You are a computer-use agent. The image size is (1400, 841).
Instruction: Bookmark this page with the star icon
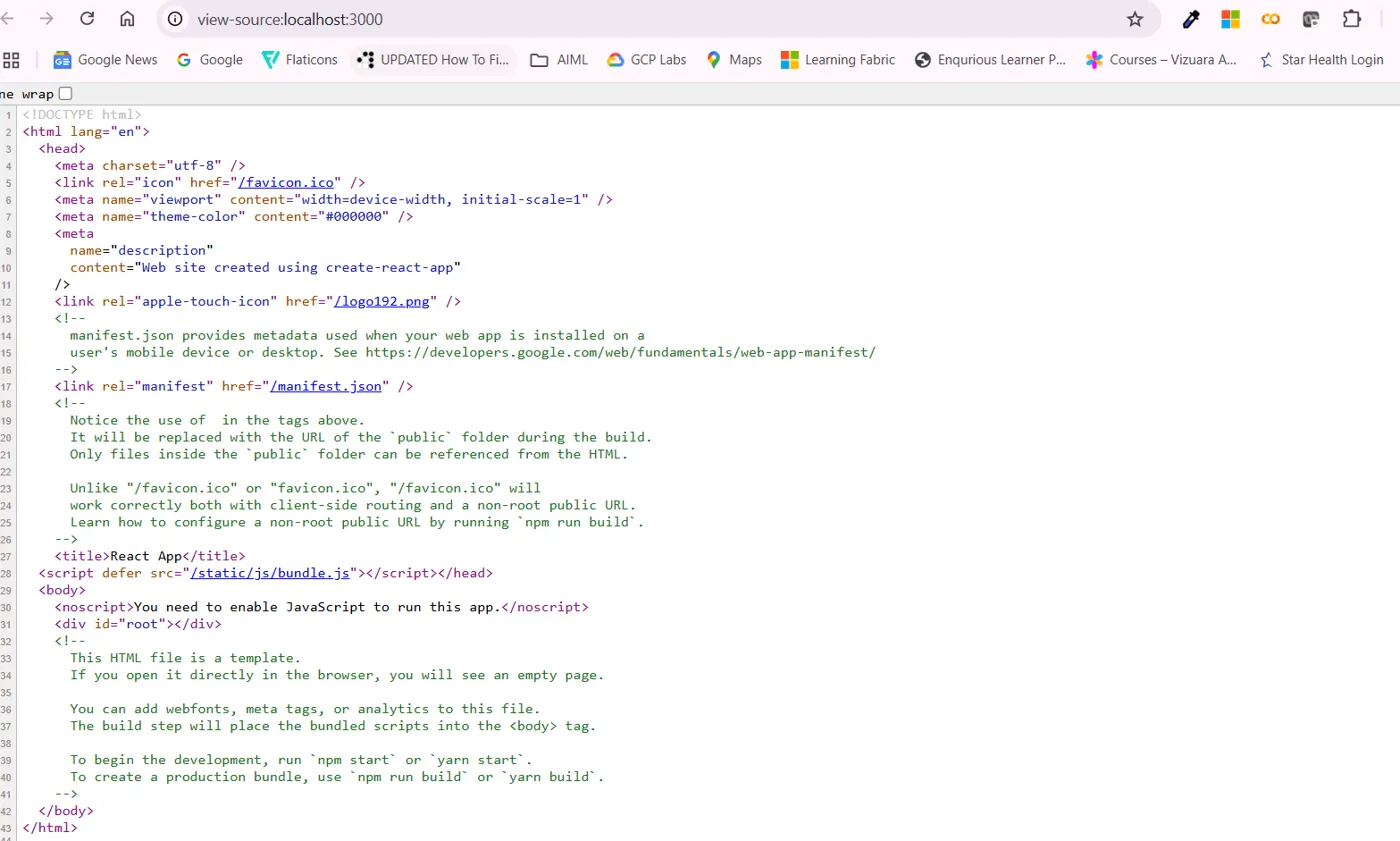pos(1135,19)
